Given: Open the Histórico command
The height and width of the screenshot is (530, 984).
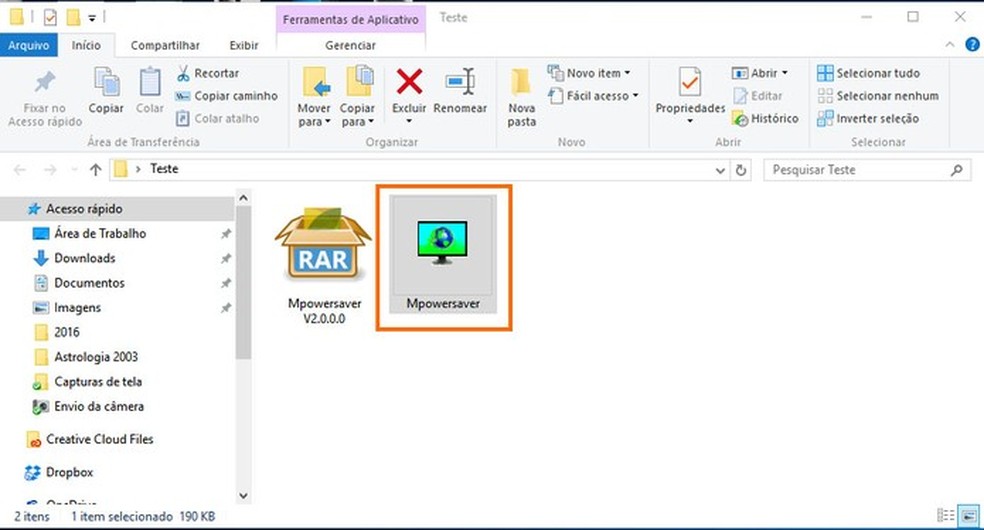Looking at the screenshot, I should point(766,119).
